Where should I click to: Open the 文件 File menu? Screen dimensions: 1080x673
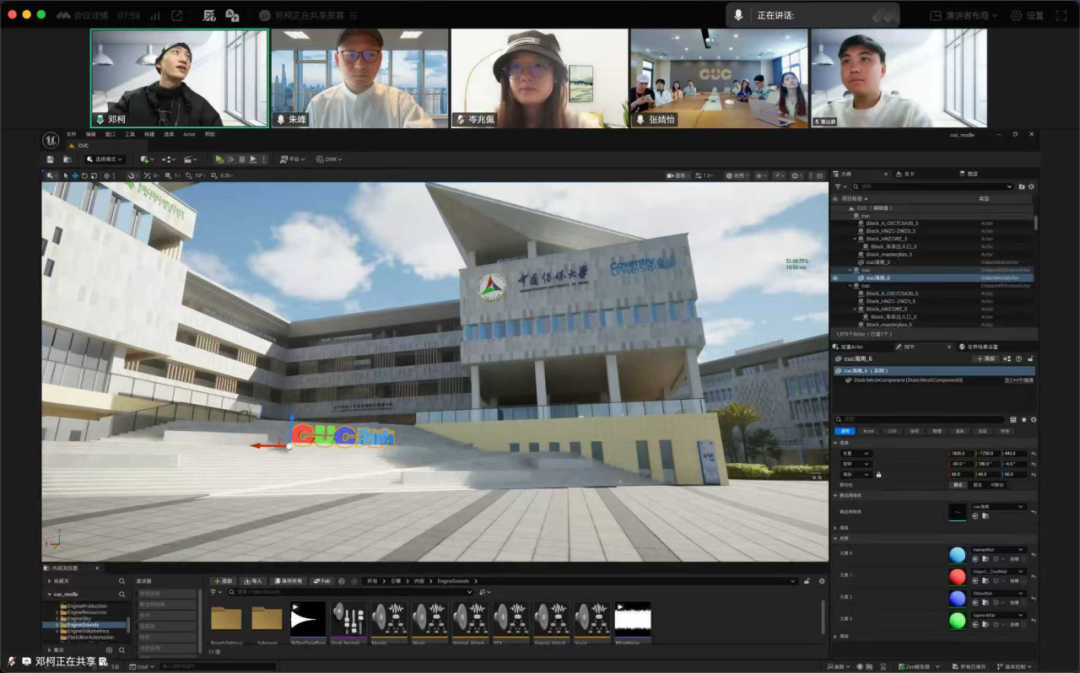click(x=72, y=134)
